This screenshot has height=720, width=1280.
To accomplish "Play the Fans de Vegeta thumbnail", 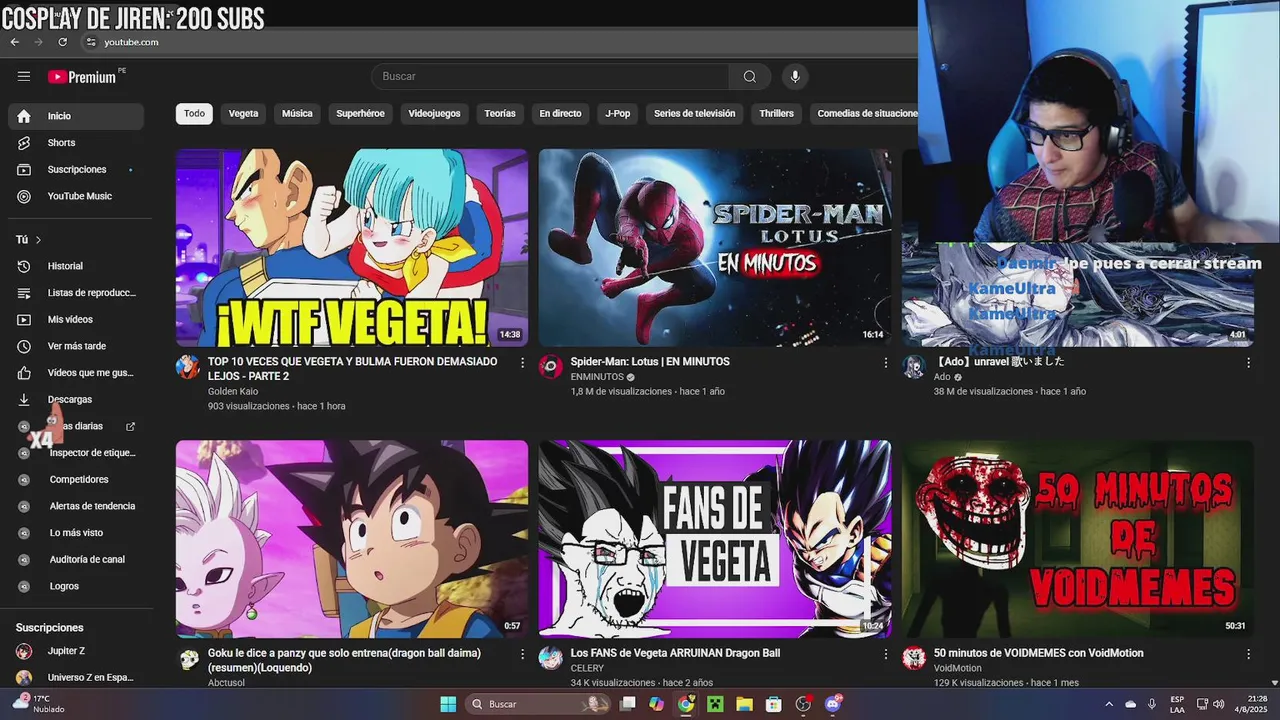I will [x=715, y=539].
